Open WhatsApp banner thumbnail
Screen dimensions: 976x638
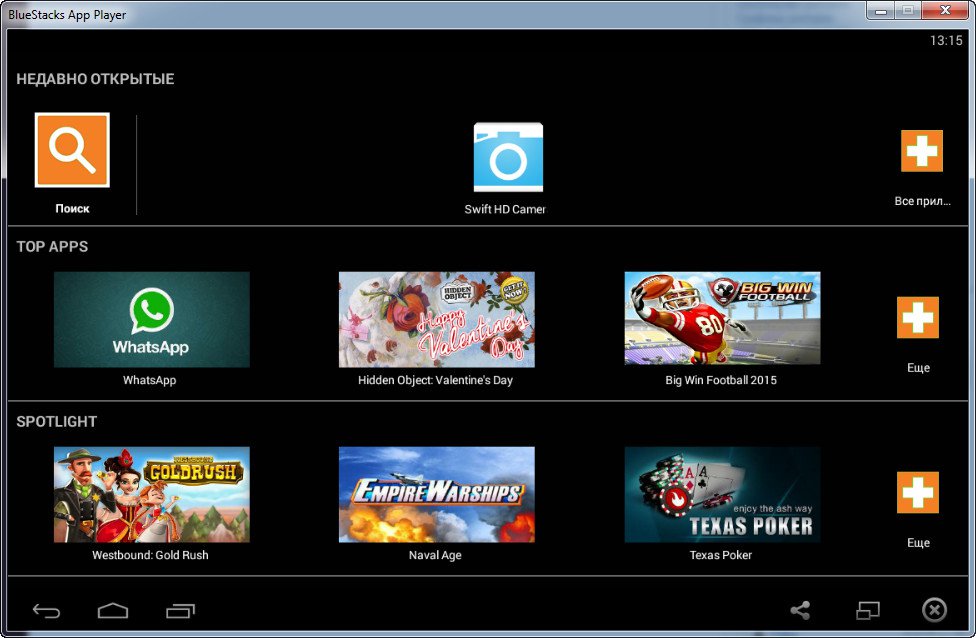[152, 319]
